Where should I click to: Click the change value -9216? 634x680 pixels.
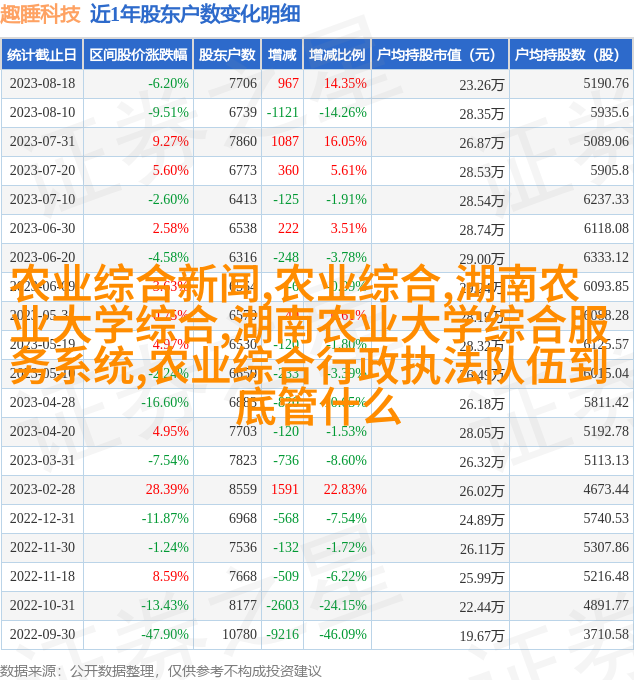pyautogui.click(x=283, y=634)
